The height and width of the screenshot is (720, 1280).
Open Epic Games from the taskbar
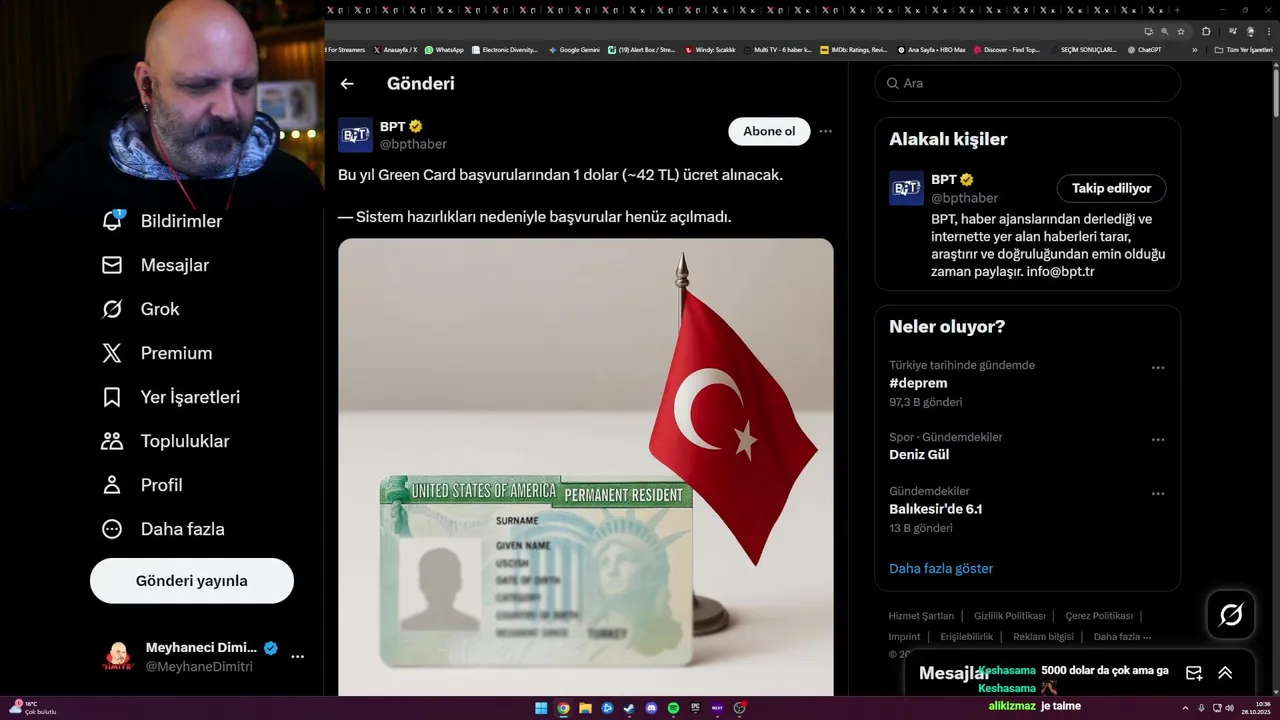pyautogui.click(x=695, y=708)
